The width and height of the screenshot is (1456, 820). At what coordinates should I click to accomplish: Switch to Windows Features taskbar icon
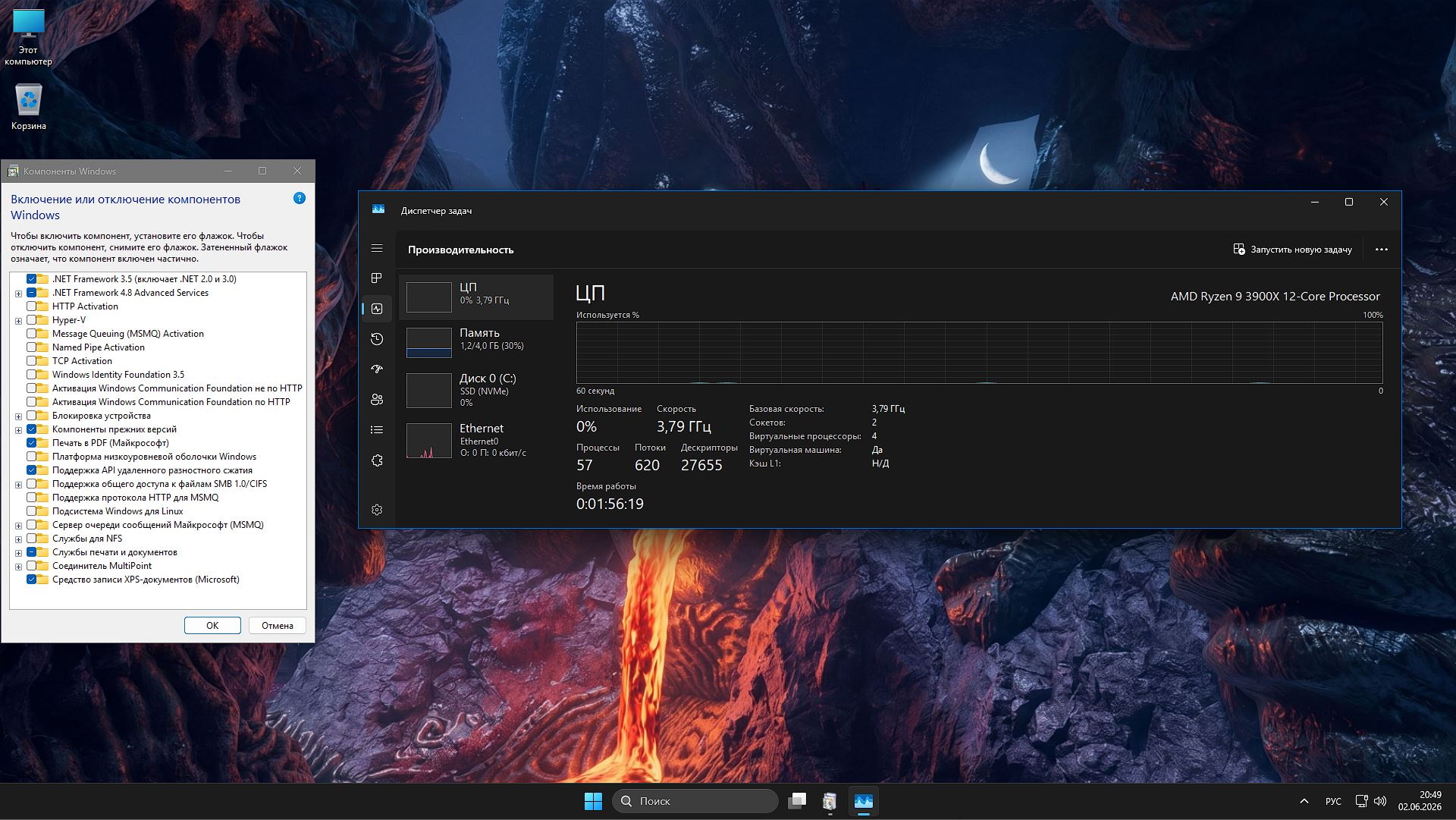830,801
